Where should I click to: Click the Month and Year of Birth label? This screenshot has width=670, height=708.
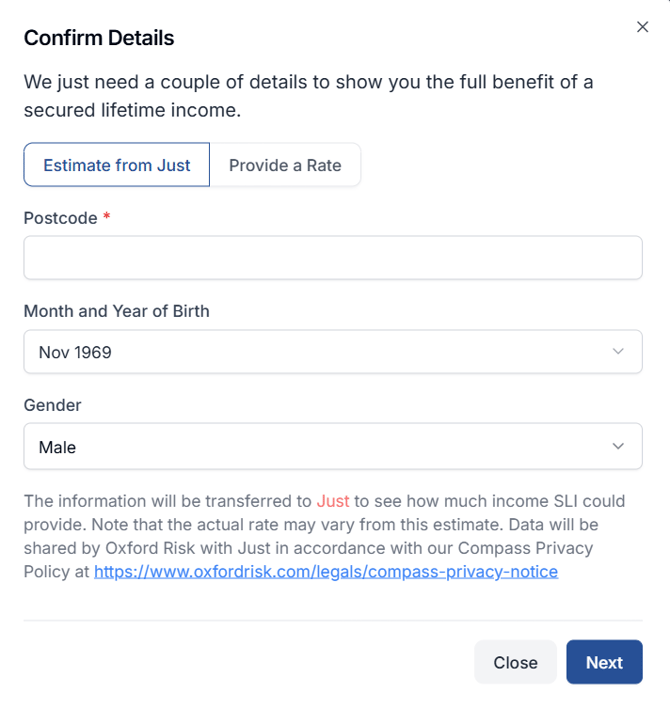click(x=117, y=311)
